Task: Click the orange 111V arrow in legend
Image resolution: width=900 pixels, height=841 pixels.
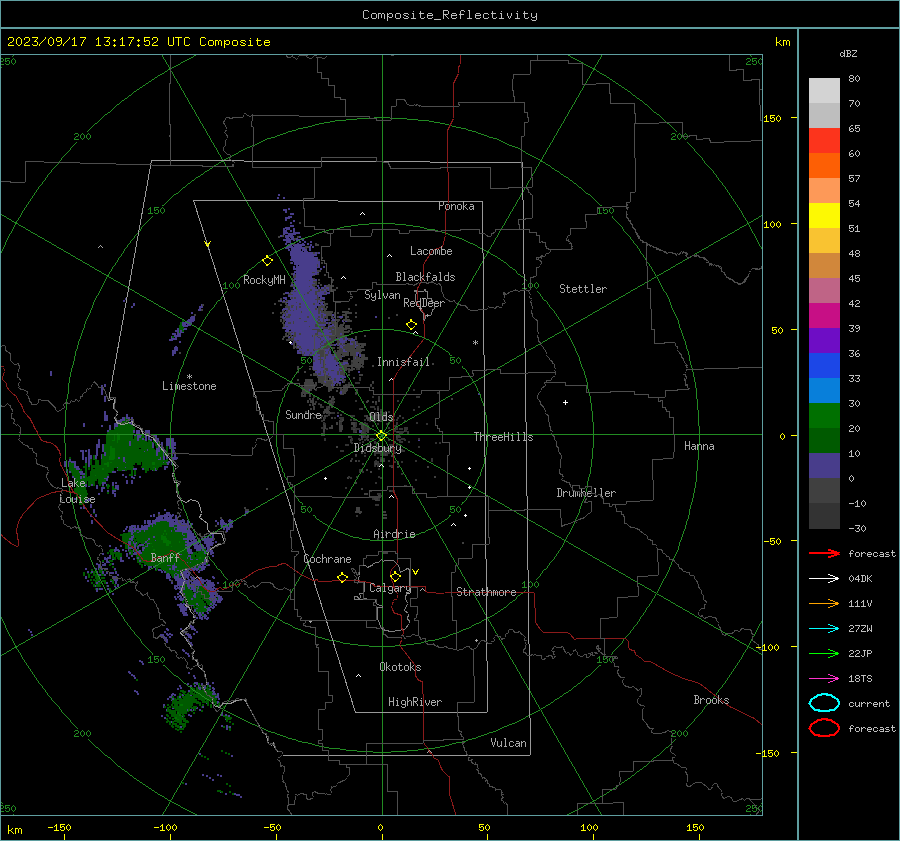Action: point(824,603)
